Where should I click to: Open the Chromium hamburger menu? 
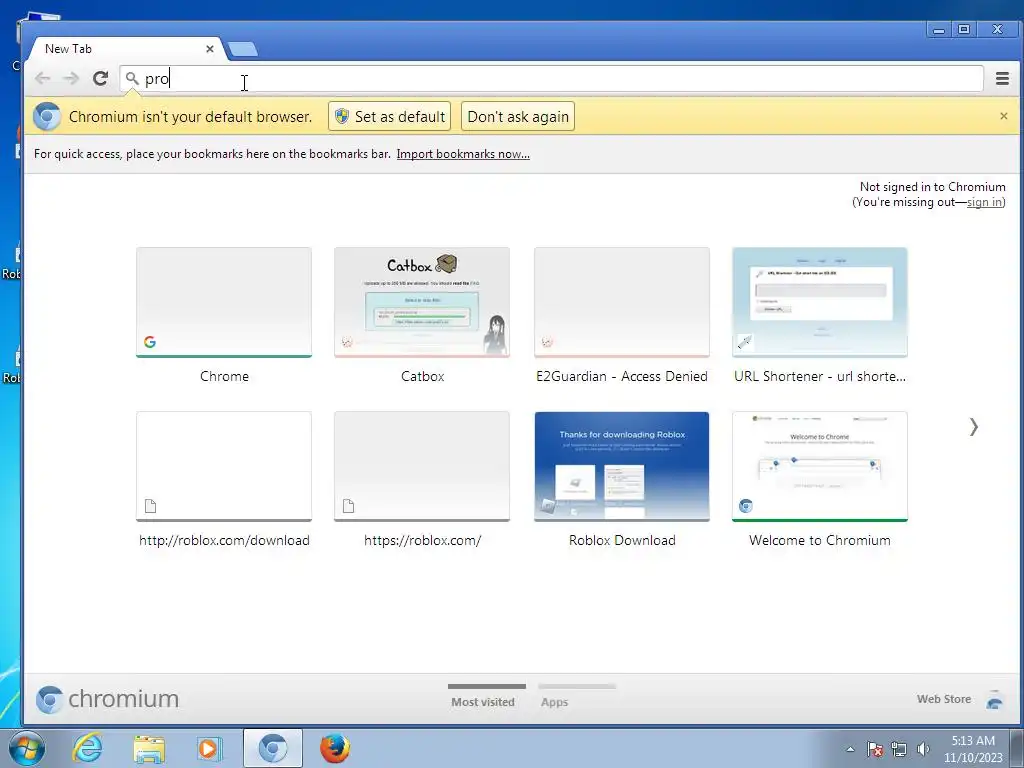coord(1002,78)
